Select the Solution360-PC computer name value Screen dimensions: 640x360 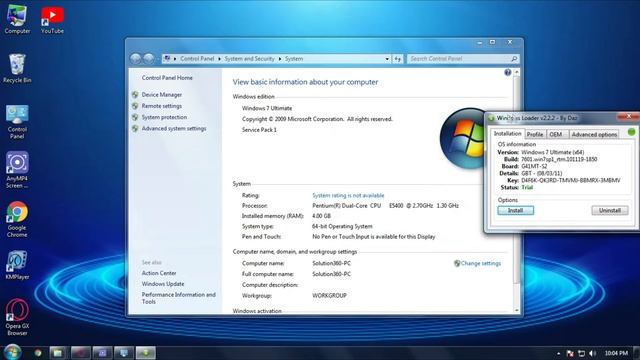pyautogui.click(x=331, y=264)
